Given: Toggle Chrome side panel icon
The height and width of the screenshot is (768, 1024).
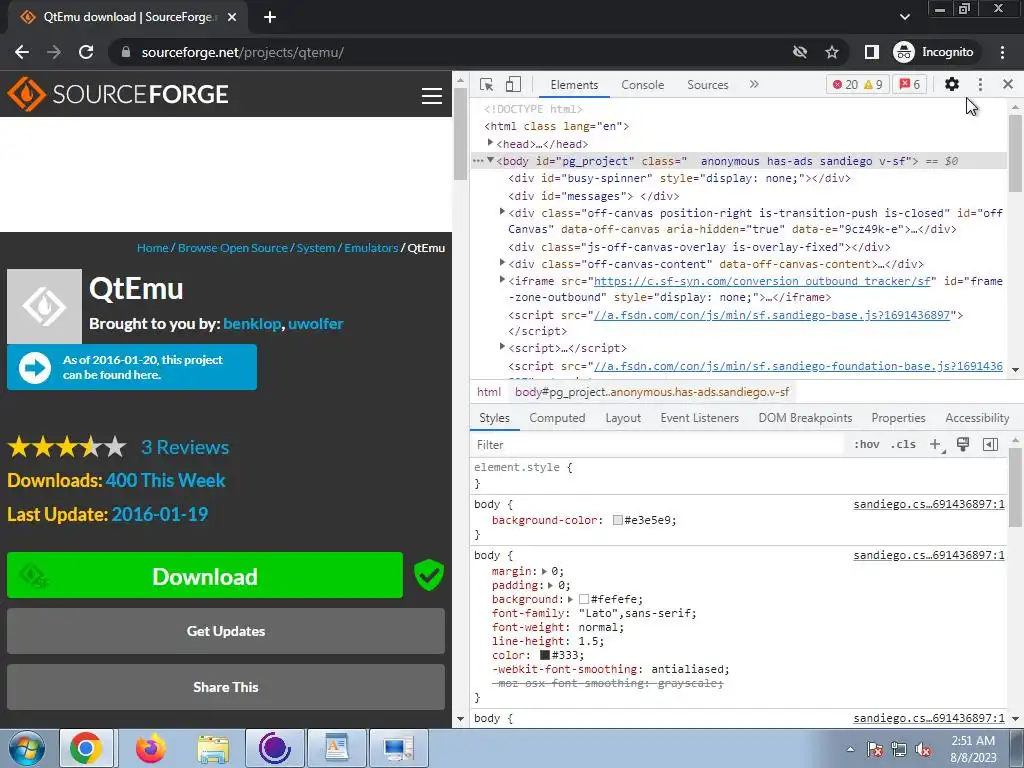Looking at the screenshot, I should 871,52.
